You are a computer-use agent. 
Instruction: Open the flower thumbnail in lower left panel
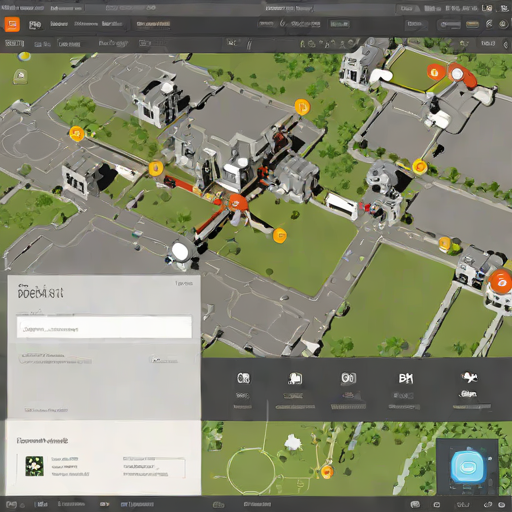pyautogui.click(x=35, y=466)
